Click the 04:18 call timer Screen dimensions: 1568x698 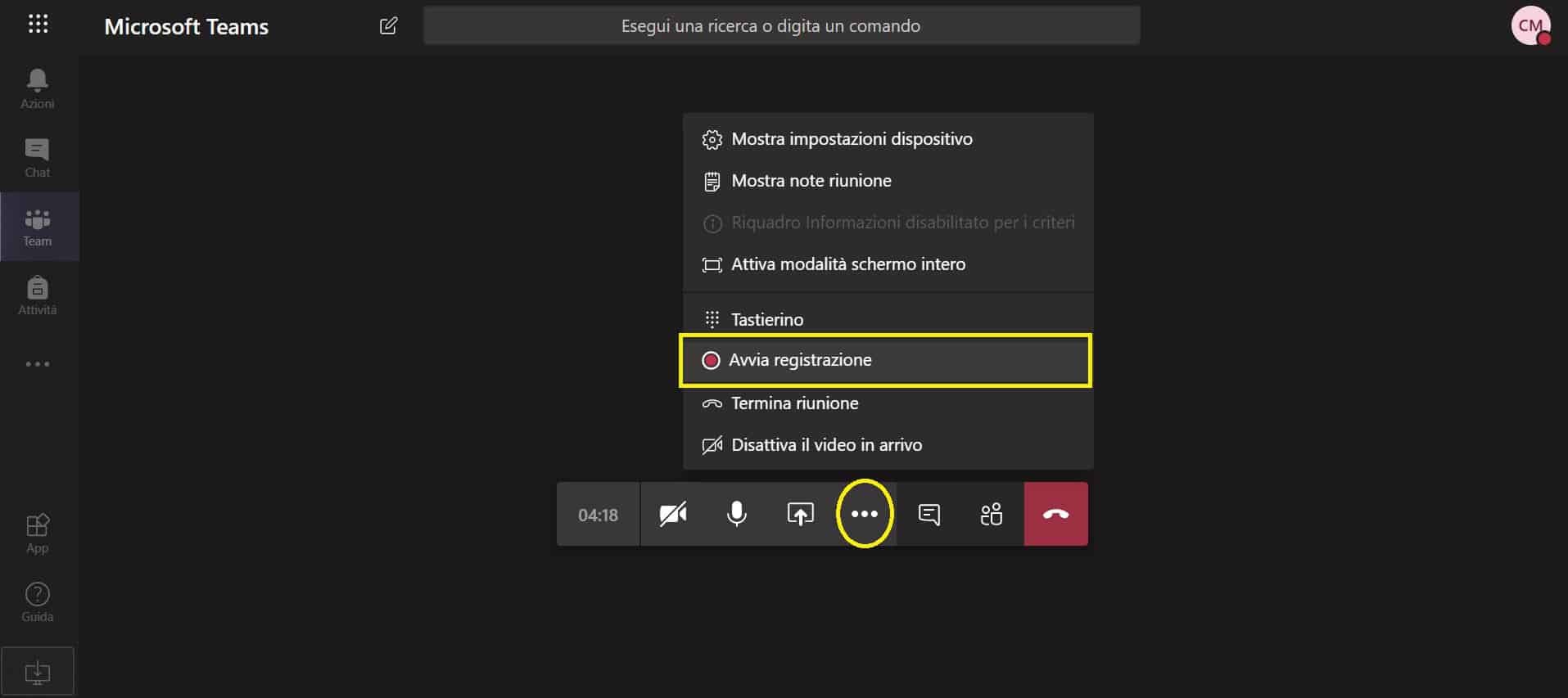point(598,515)
